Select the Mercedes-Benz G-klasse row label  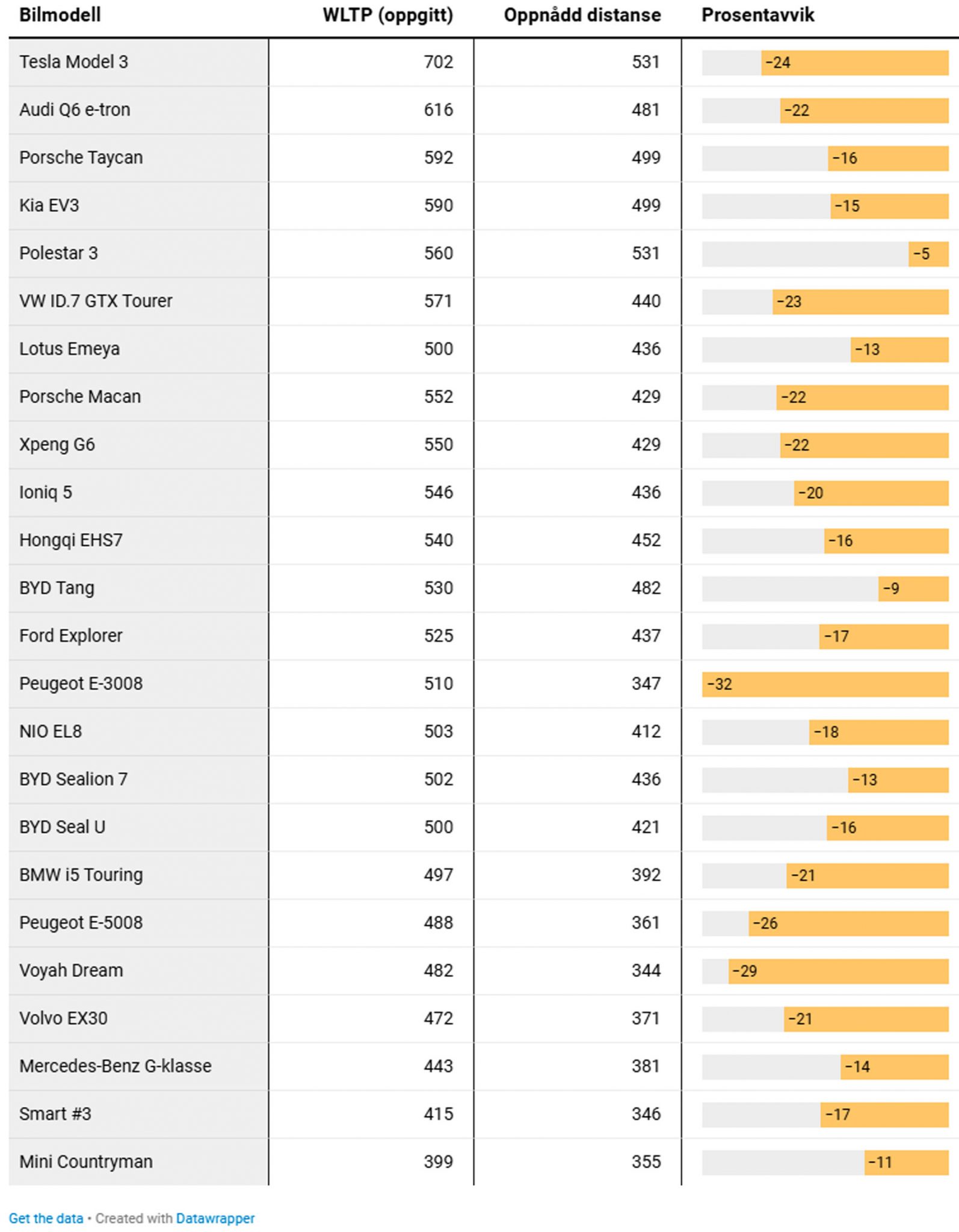(115, 1066)
